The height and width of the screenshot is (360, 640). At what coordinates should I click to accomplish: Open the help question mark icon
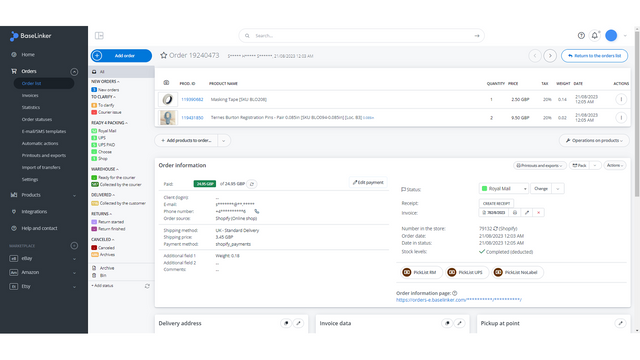(x=581, y=36)
